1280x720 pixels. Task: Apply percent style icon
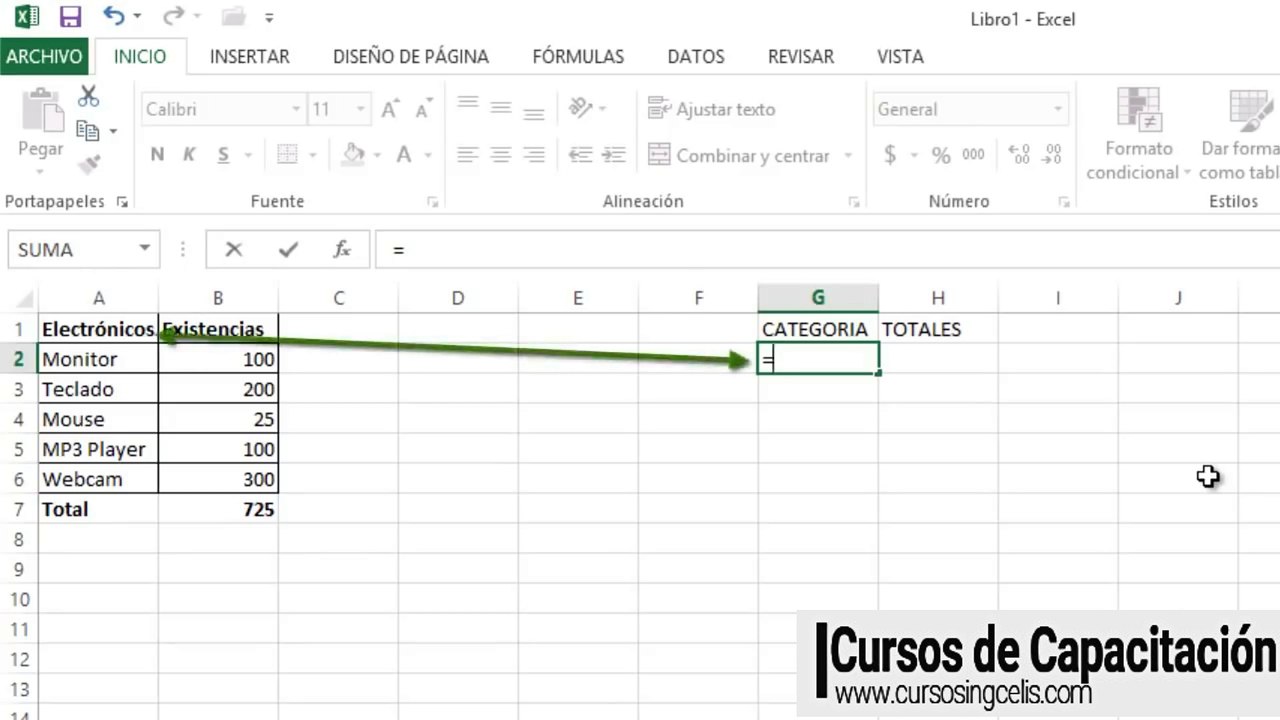(x=941, y=155)
